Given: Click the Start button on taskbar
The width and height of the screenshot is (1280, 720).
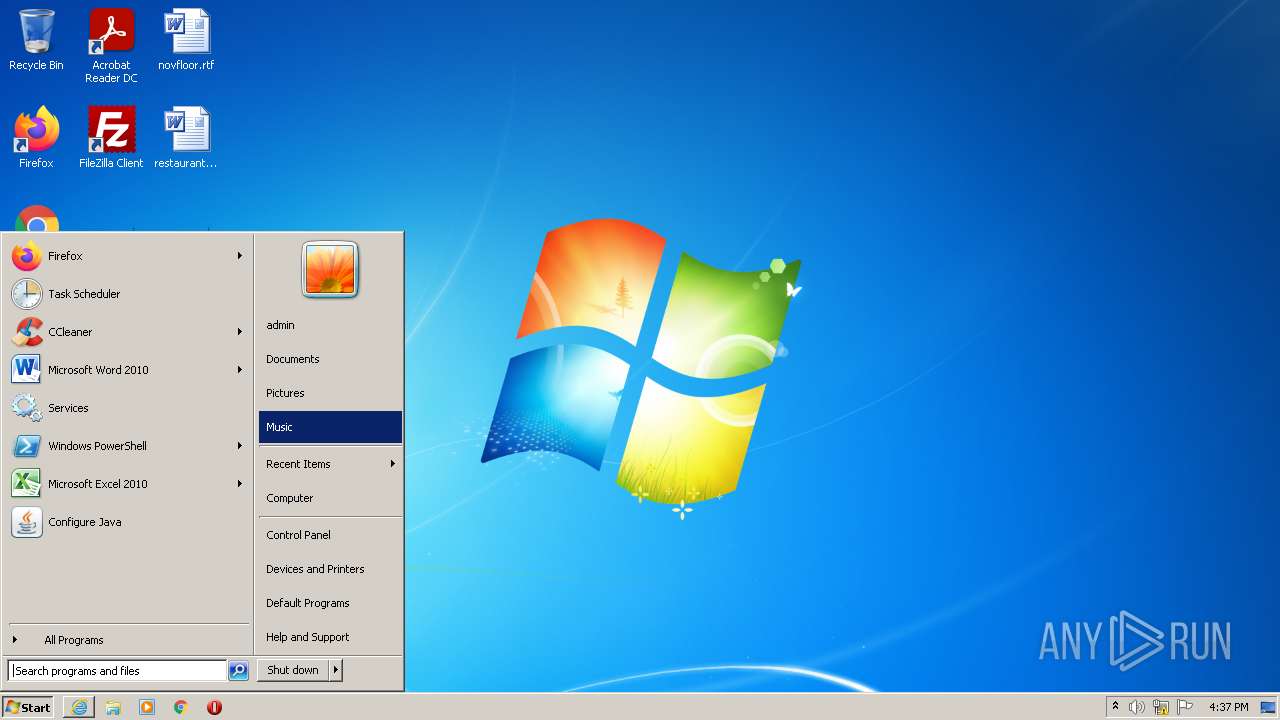Looking at the screenshot, I should tap(28, 707).
